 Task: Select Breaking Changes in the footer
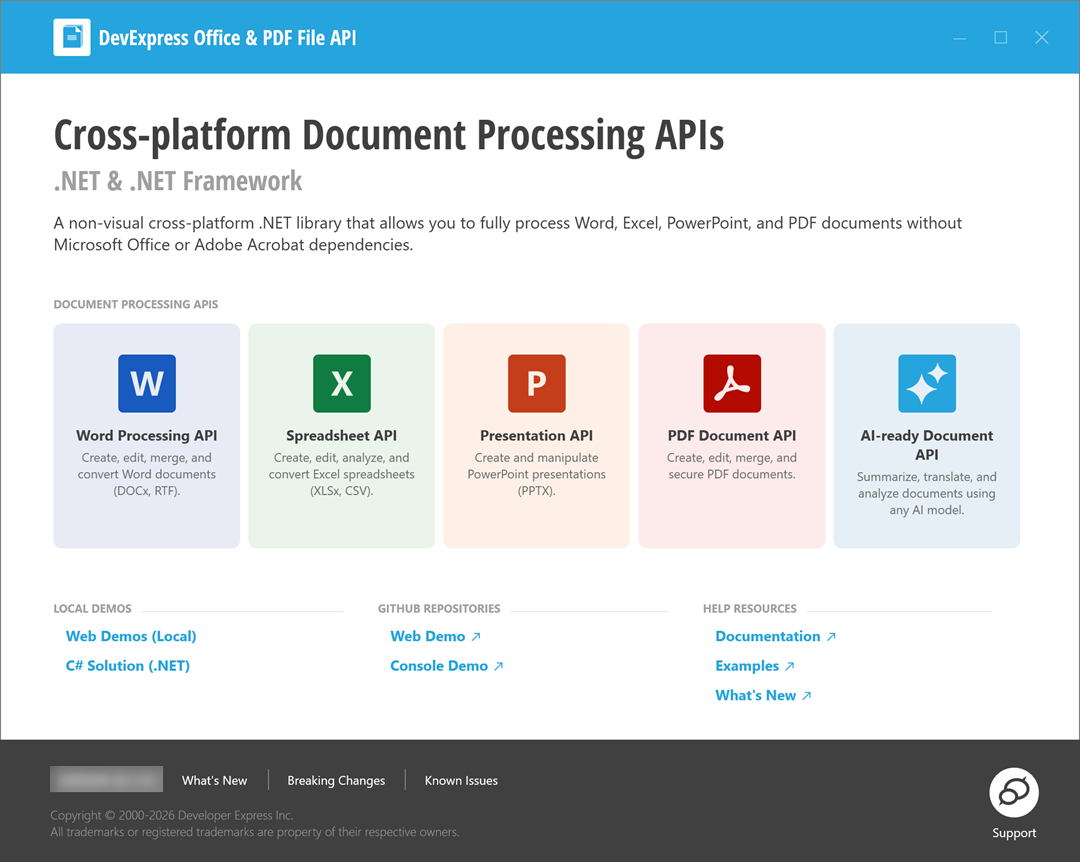[336, 780]
